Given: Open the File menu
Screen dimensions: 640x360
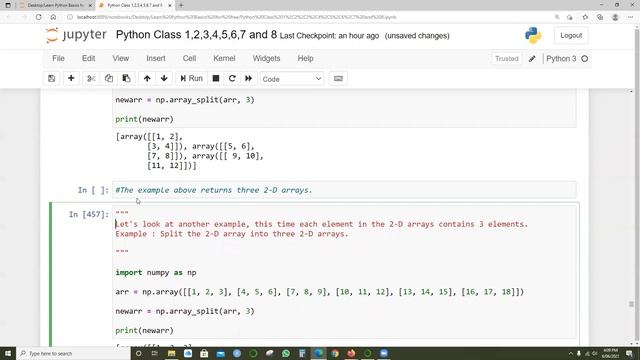Looking at the screenshot, I should (x=58, y=58).
